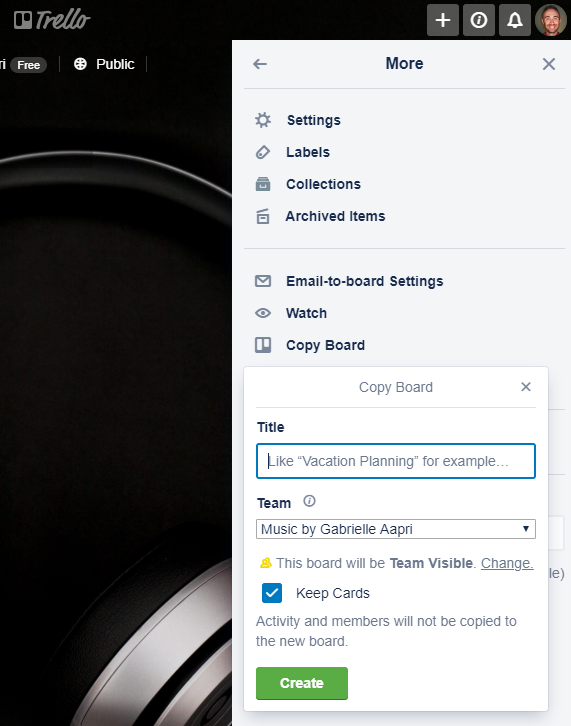Open the information icon in header

click(x=479, y=20)
